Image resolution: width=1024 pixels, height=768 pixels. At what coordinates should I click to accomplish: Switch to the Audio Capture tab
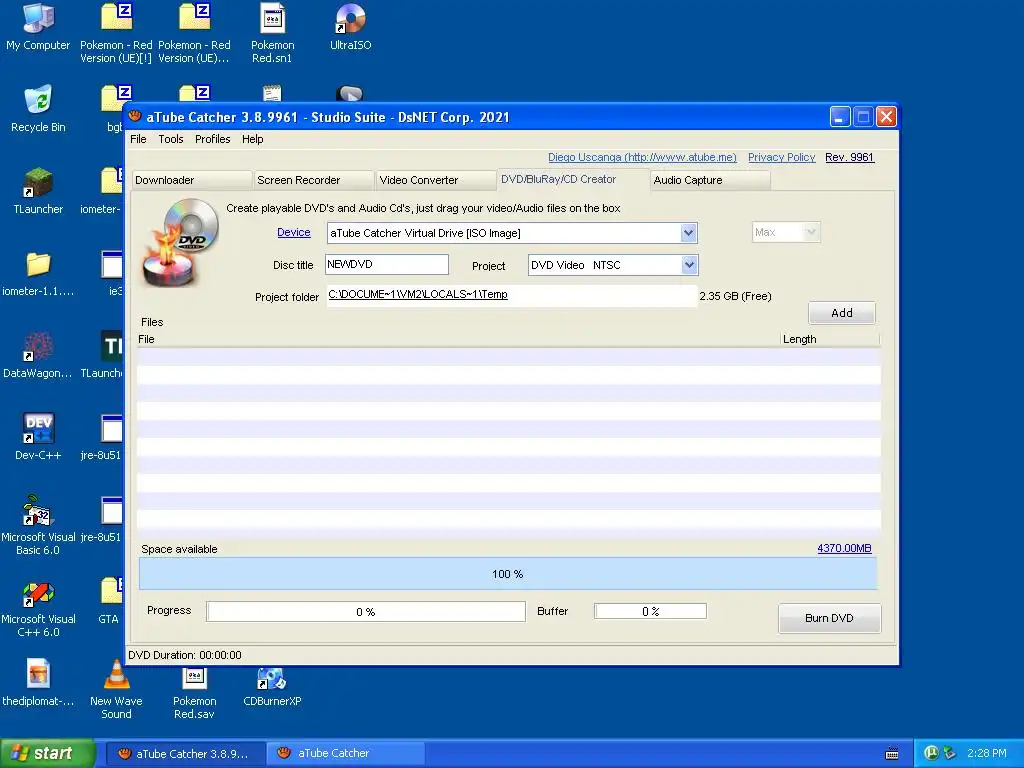pos(711,180)
